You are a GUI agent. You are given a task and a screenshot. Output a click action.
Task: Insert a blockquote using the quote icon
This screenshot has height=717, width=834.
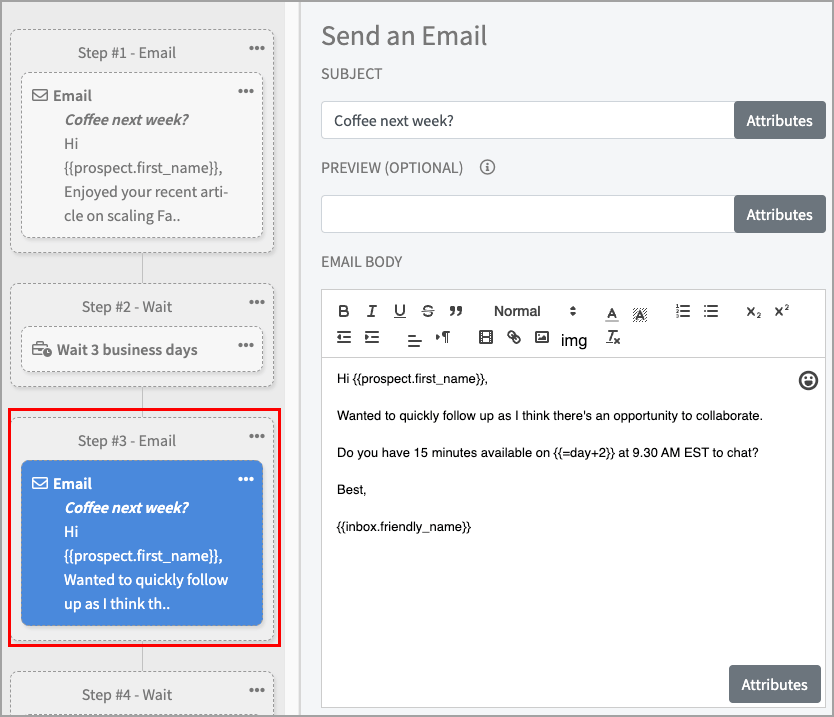coord(456,311)
